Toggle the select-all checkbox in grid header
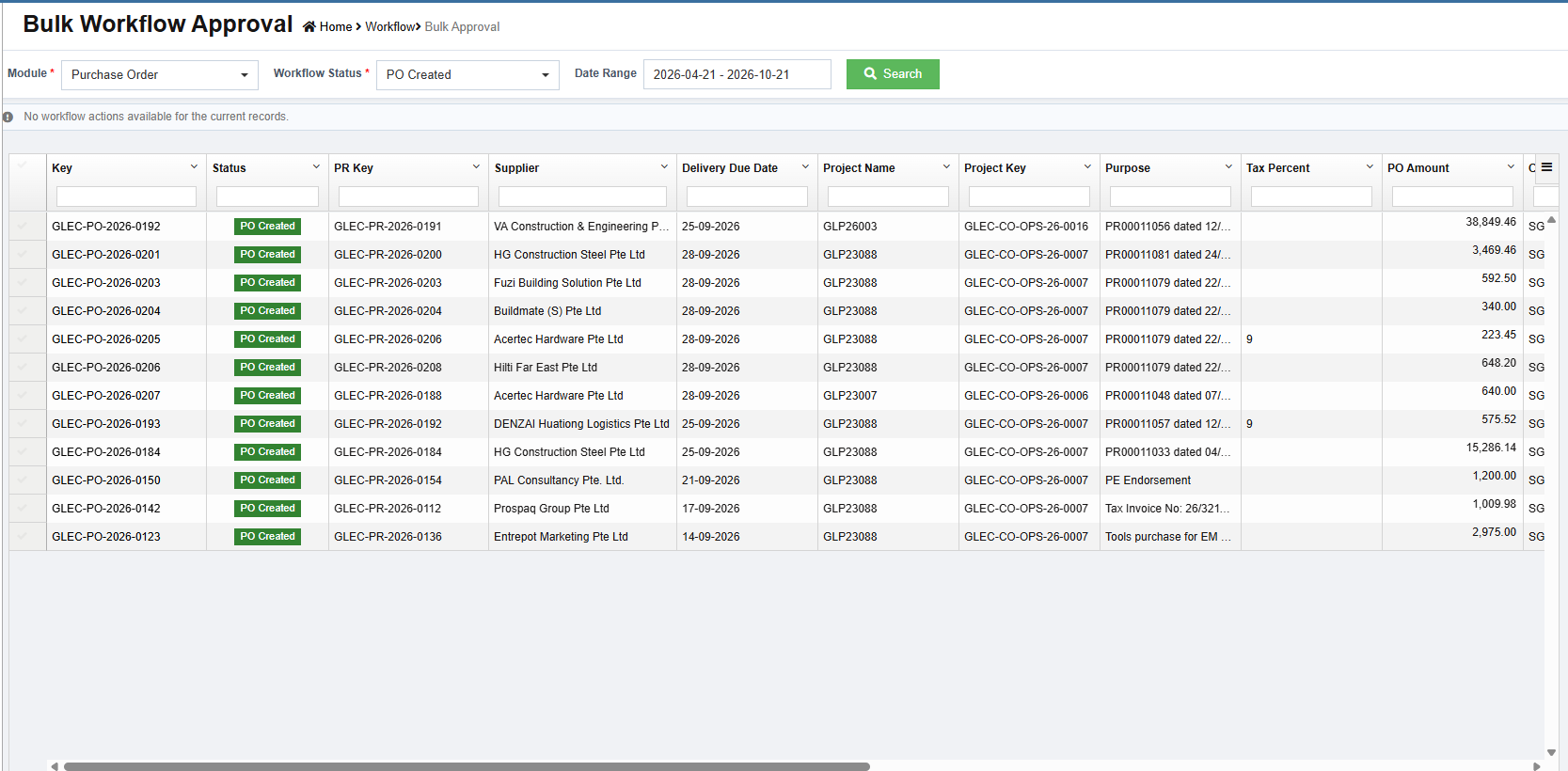The height and width of the screenshot is (771, 1568). click(x=23, y=167)
